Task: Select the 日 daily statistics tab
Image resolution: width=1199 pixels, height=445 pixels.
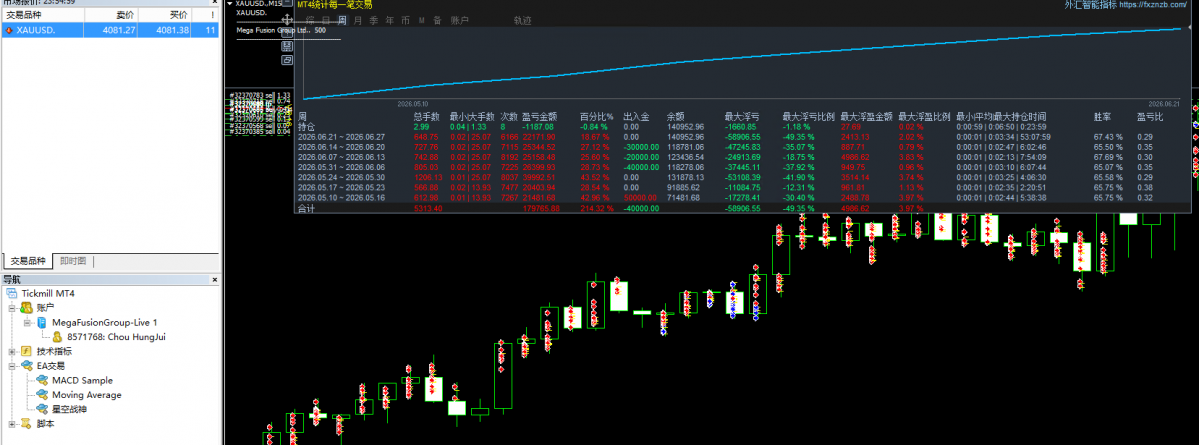Action: (x=326, y=20)
